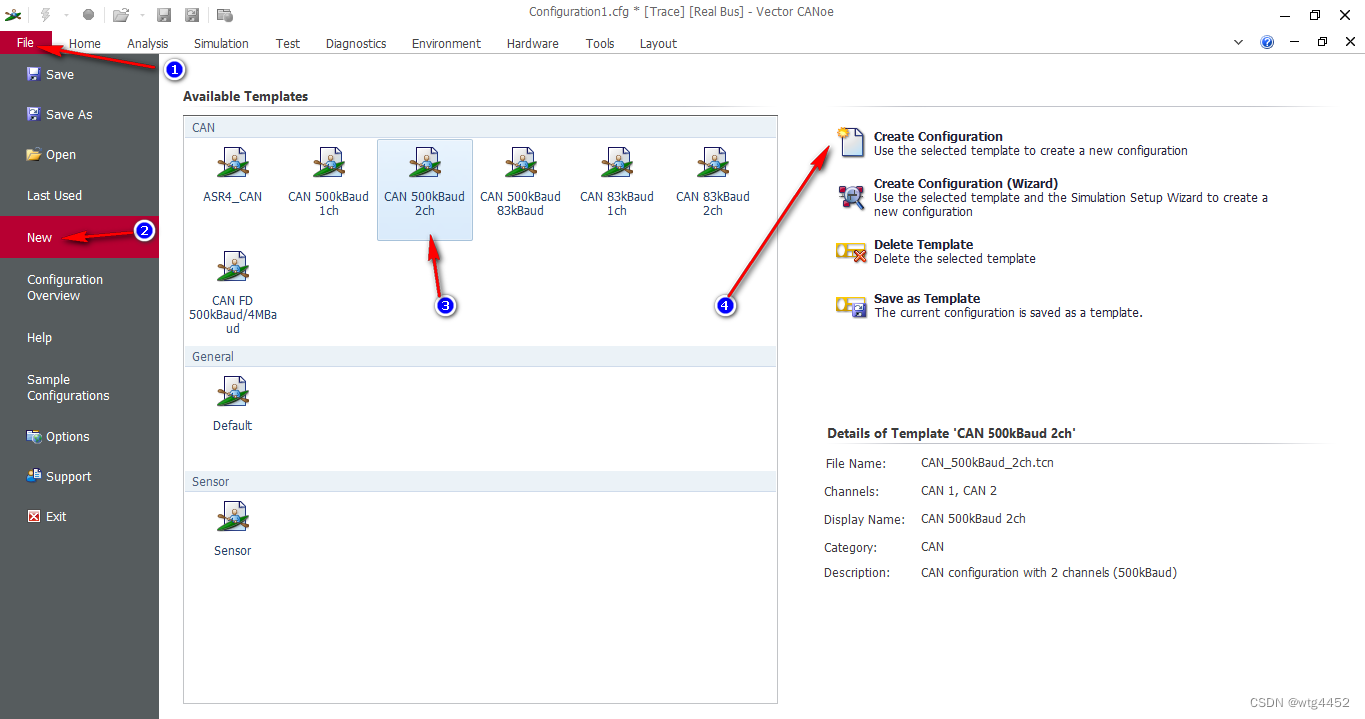Viewport: 1365px width, 719px height.
Task: Click the open folder icon in quick access toolbar
Action: (x=121, y=14)
